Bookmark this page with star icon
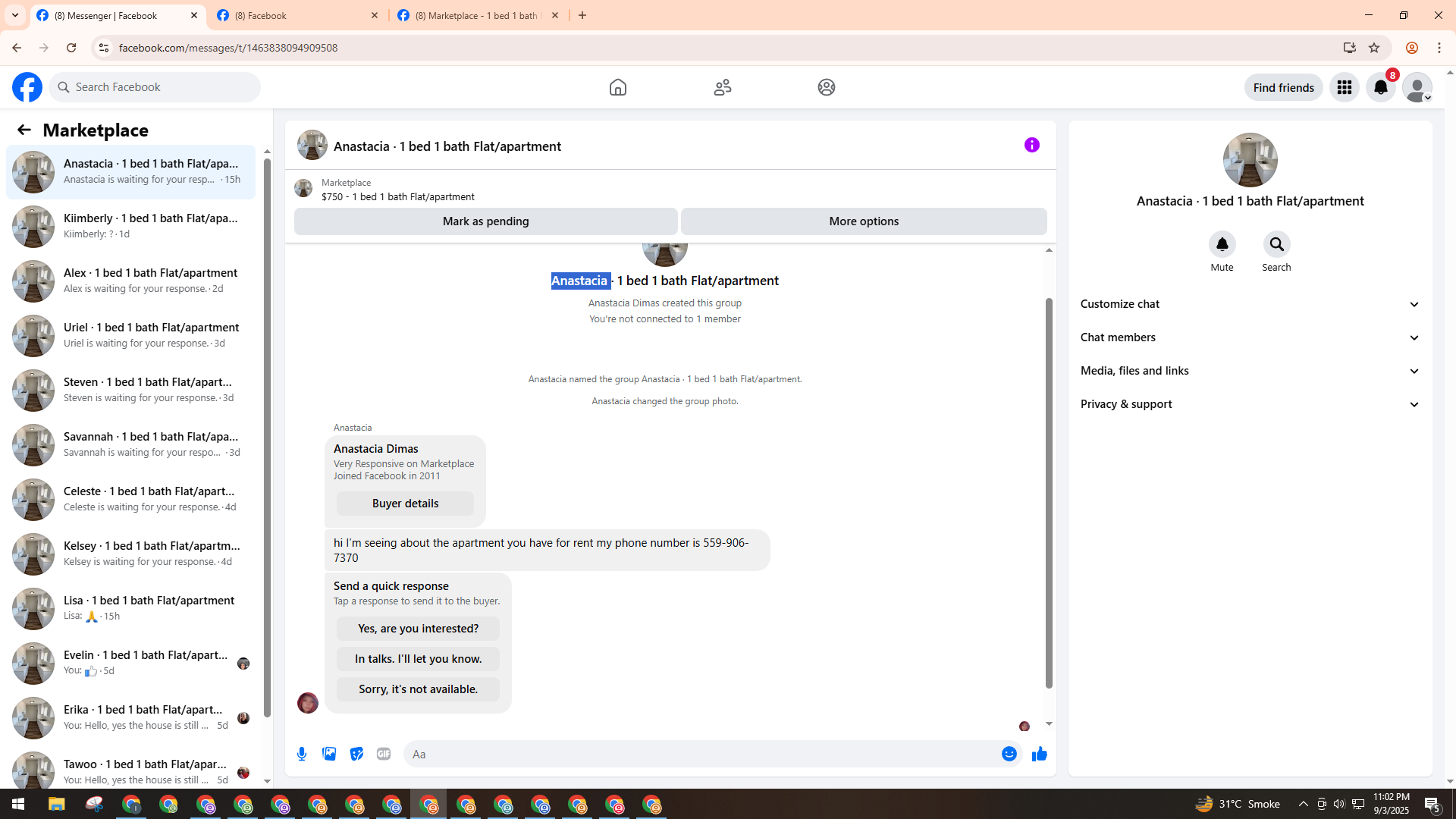Viewport: 1456px width, 819px height. pyautogui.click(x=1374, y=48)
